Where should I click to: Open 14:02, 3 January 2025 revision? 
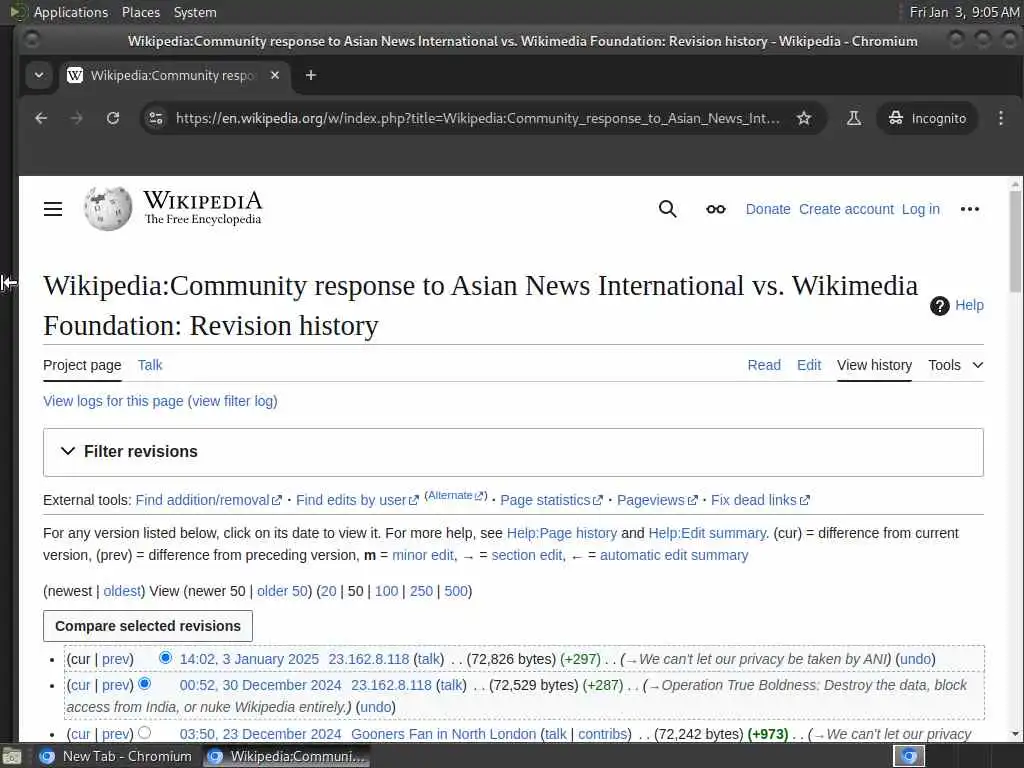point(249,659)
